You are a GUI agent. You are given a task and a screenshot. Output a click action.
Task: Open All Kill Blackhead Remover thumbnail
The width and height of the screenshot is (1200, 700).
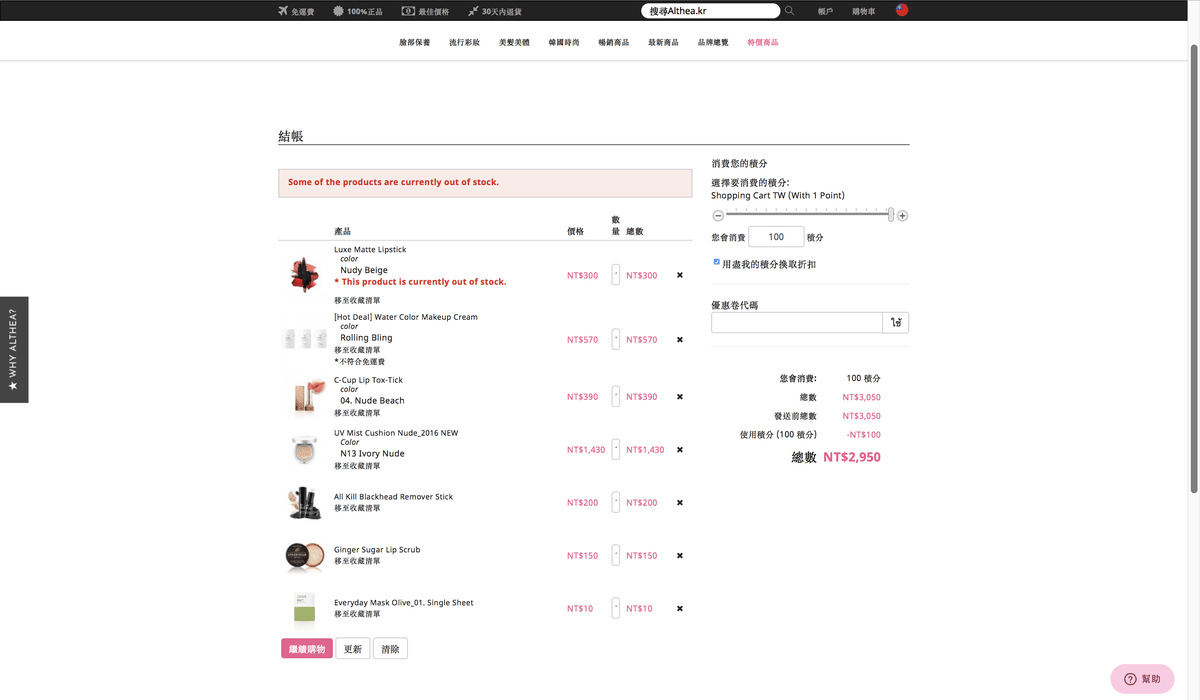pyautogui.click(x=303, y=503)
